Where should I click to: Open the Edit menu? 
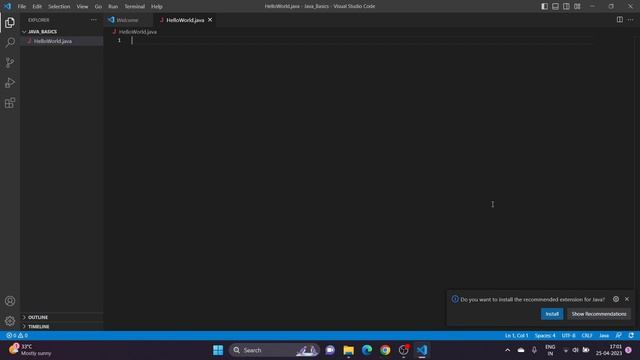click(37, 6)
